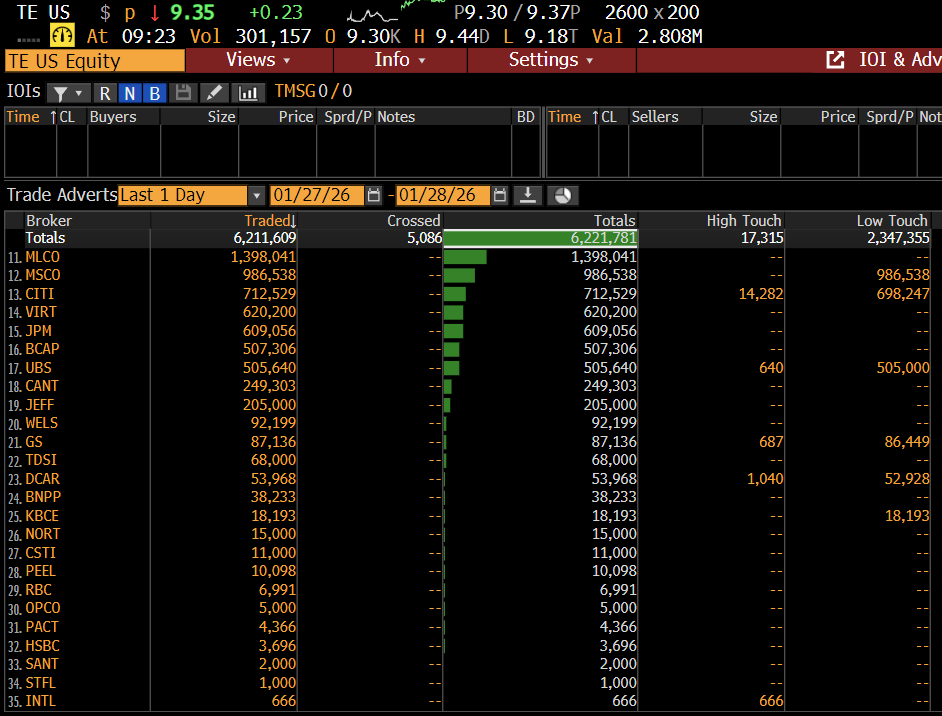Click the start date field 01/27/26
Viewport: 942px width, 716px height.
tap(317, 195)
